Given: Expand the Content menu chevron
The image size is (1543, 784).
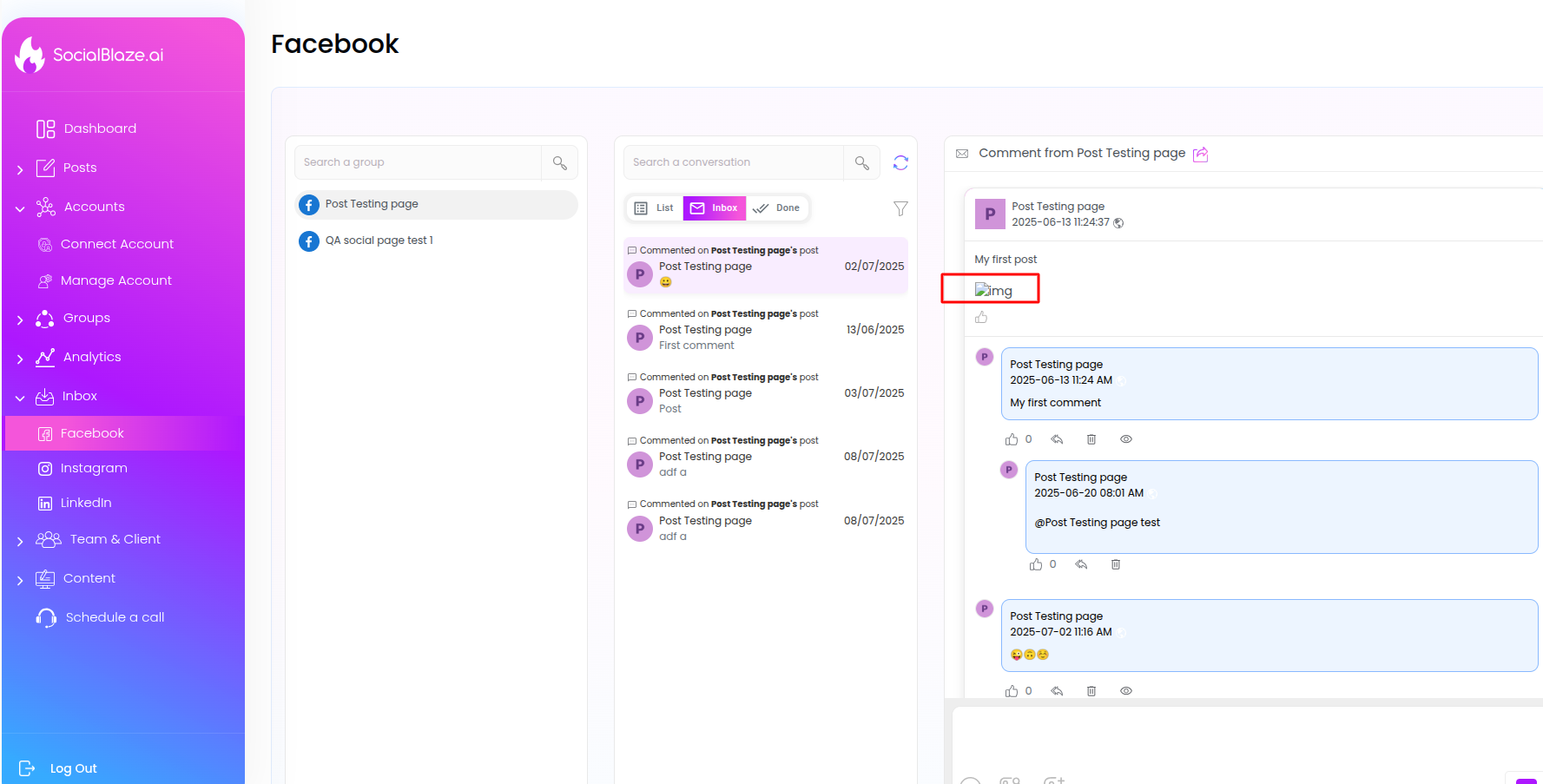Looking at the screenshot, I should click(20, 580).
